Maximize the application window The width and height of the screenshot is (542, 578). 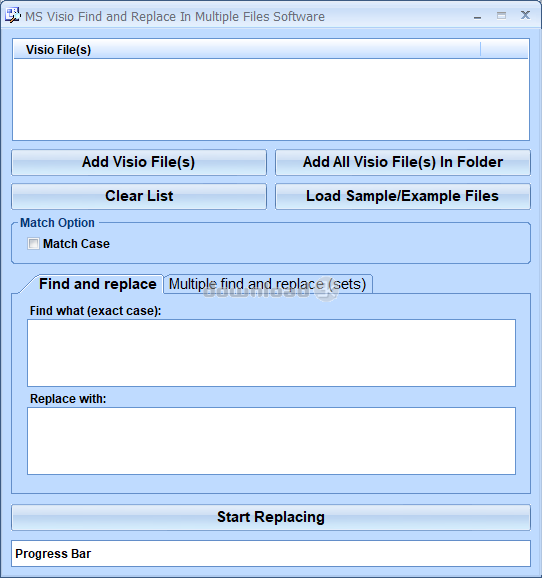(x=501, y=15)
